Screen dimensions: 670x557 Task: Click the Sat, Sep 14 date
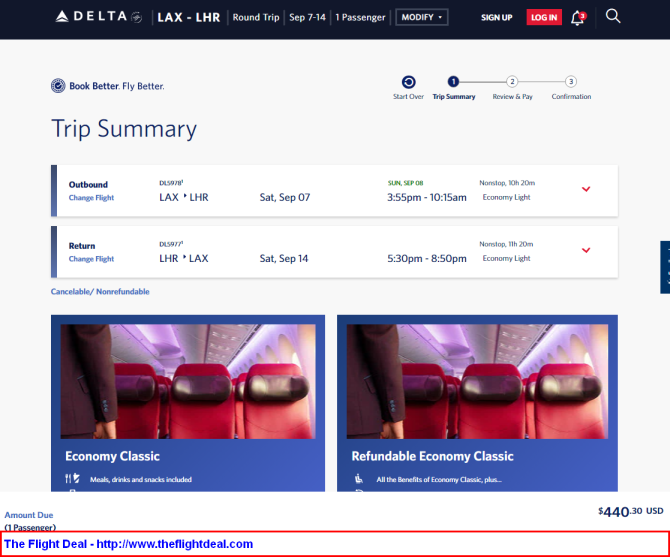tap(284, 258)
